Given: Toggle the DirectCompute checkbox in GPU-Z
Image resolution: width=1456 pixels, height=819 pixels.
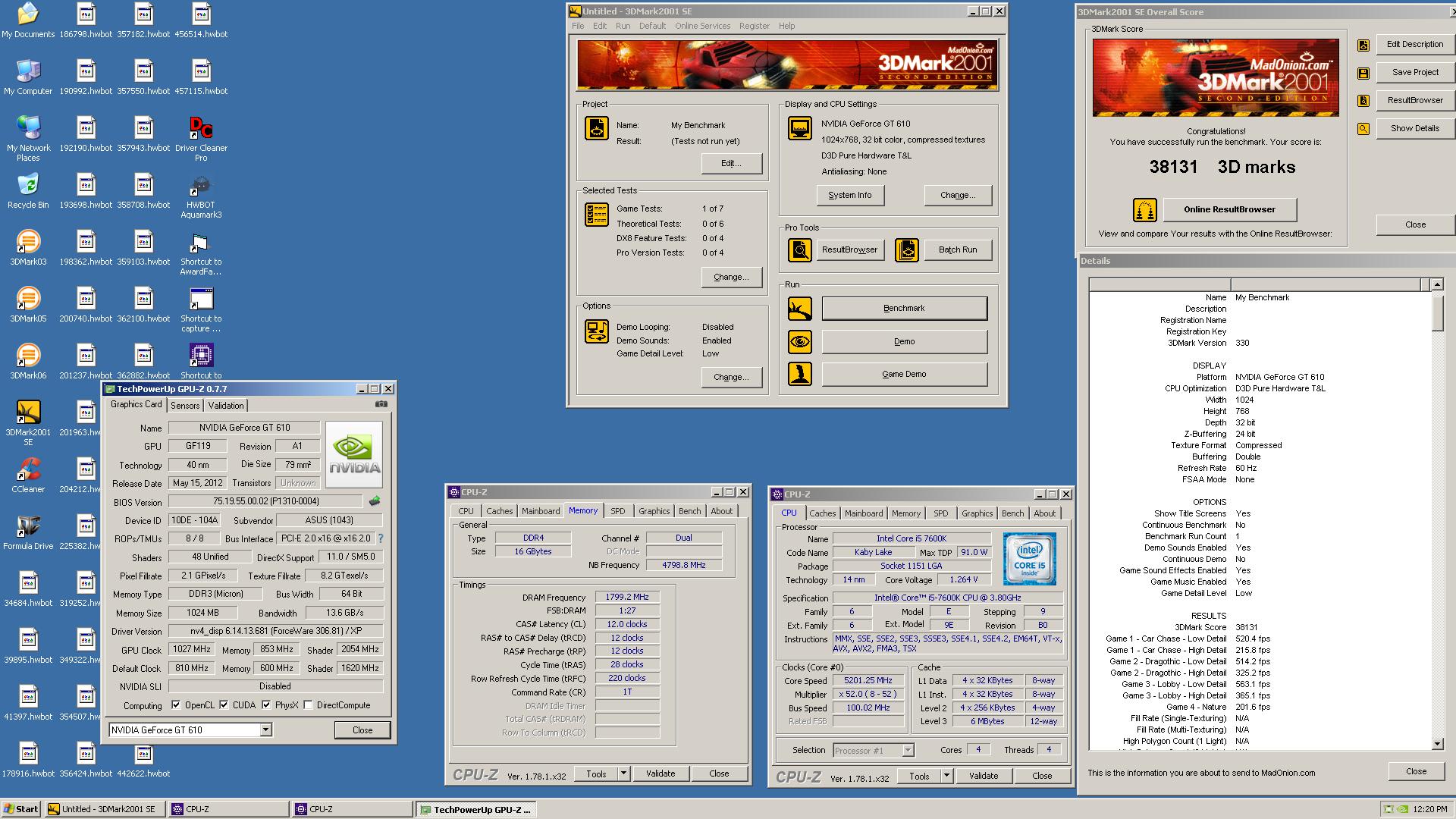Looking at the screenshot, I should (x=308, y=704).
